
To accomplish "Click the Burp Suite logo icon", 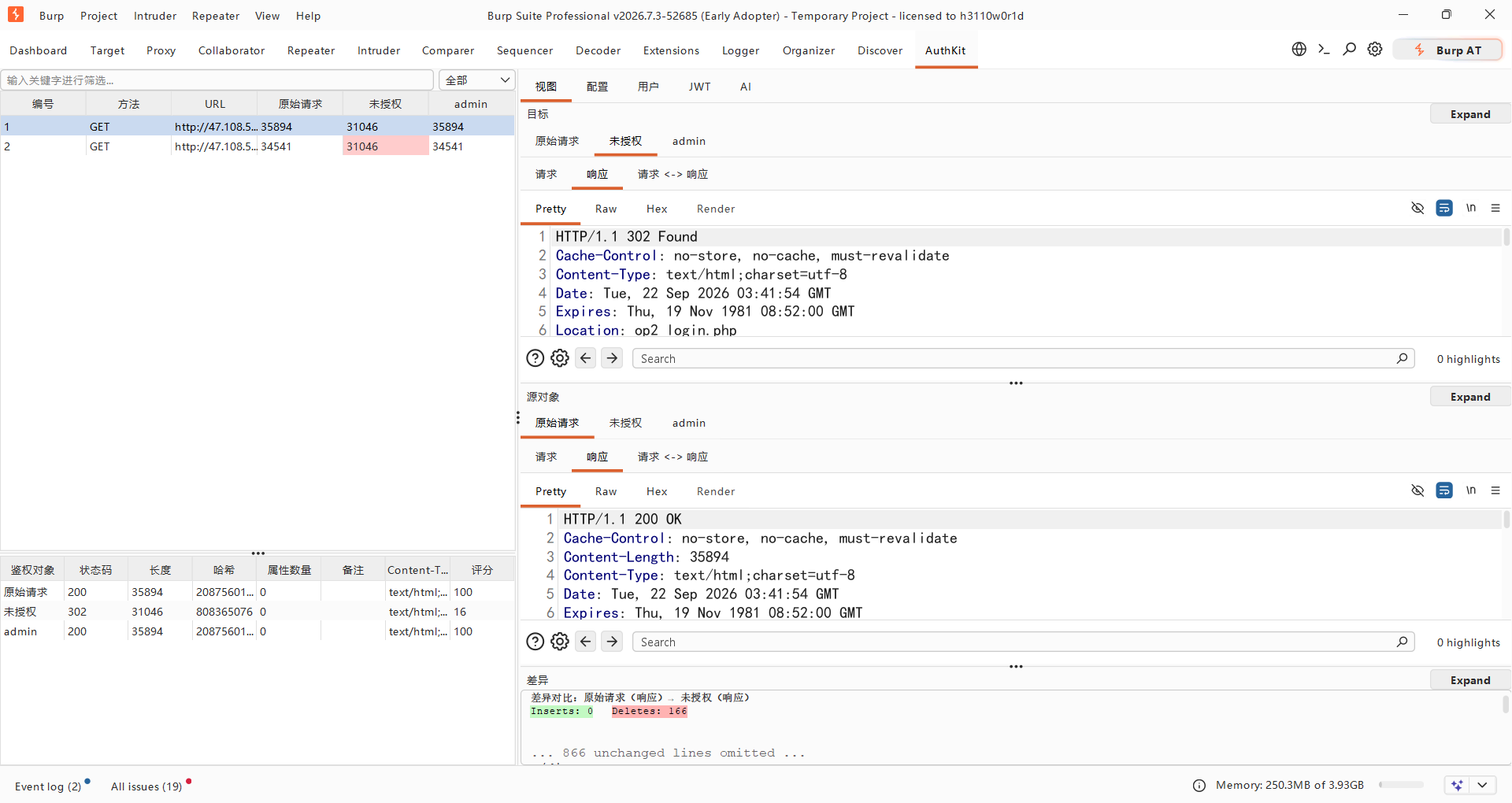I will coord(16,15).
